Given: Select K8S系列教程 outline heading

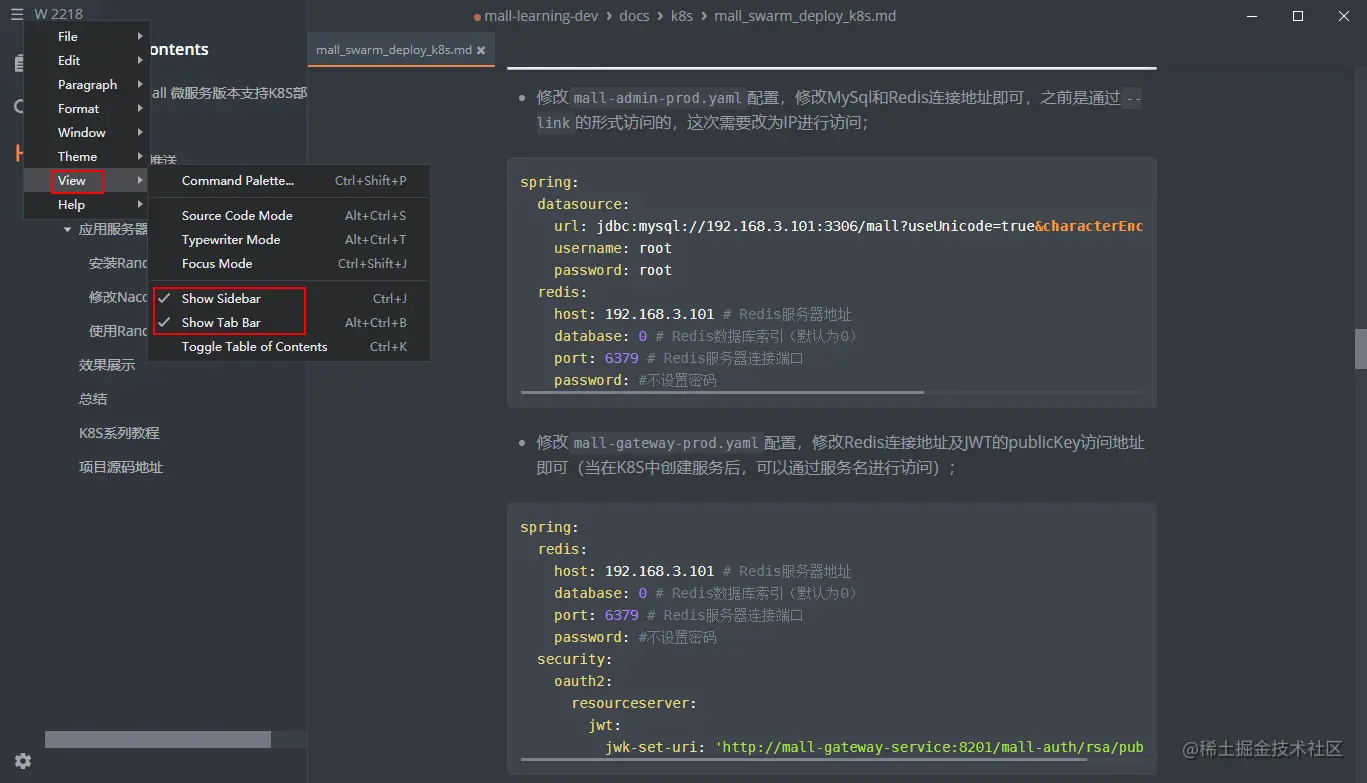Looking at the screenshot, I should pos(119,433).
